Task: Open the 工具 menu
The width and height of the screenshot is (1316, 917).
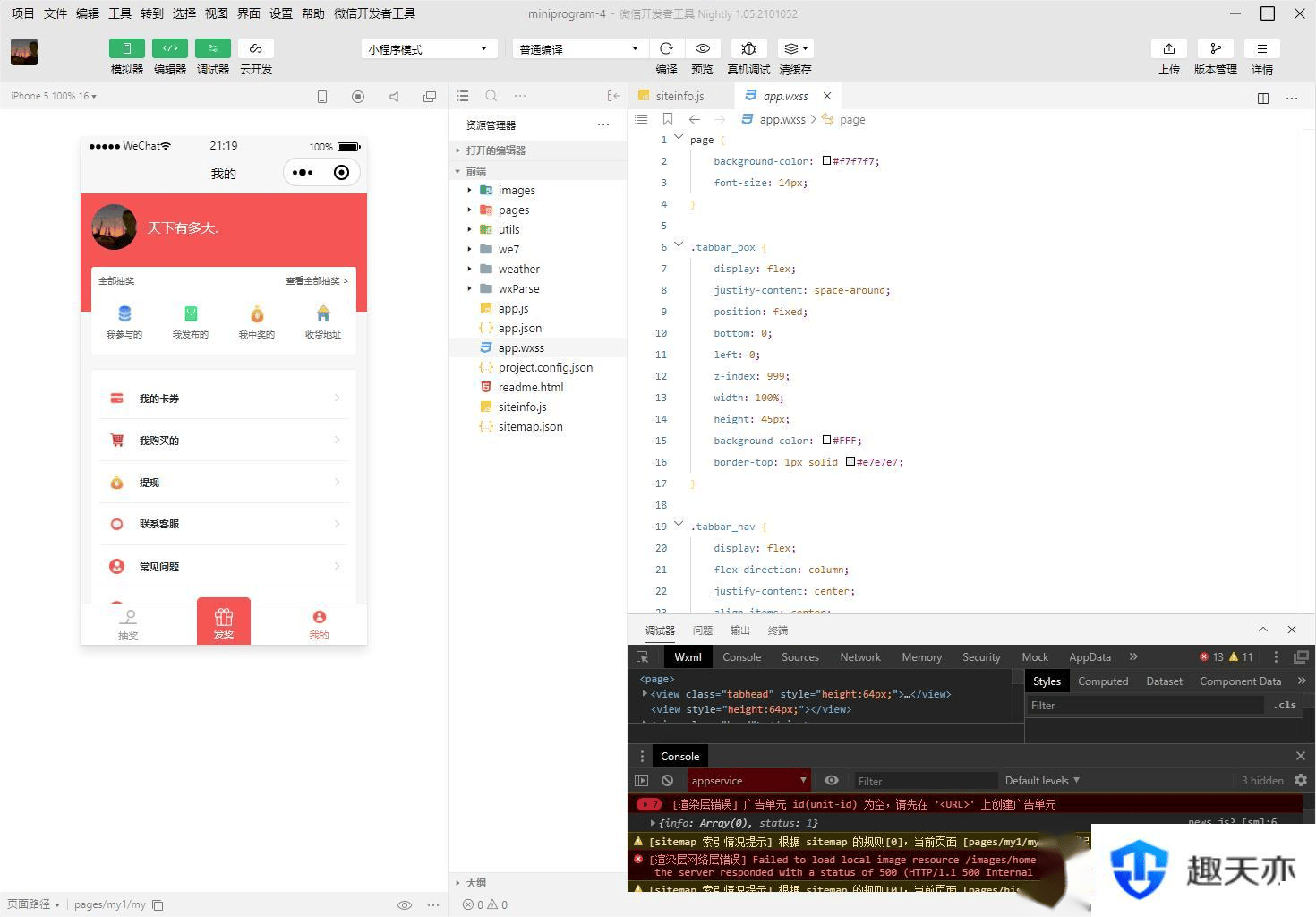Action: 120,13
